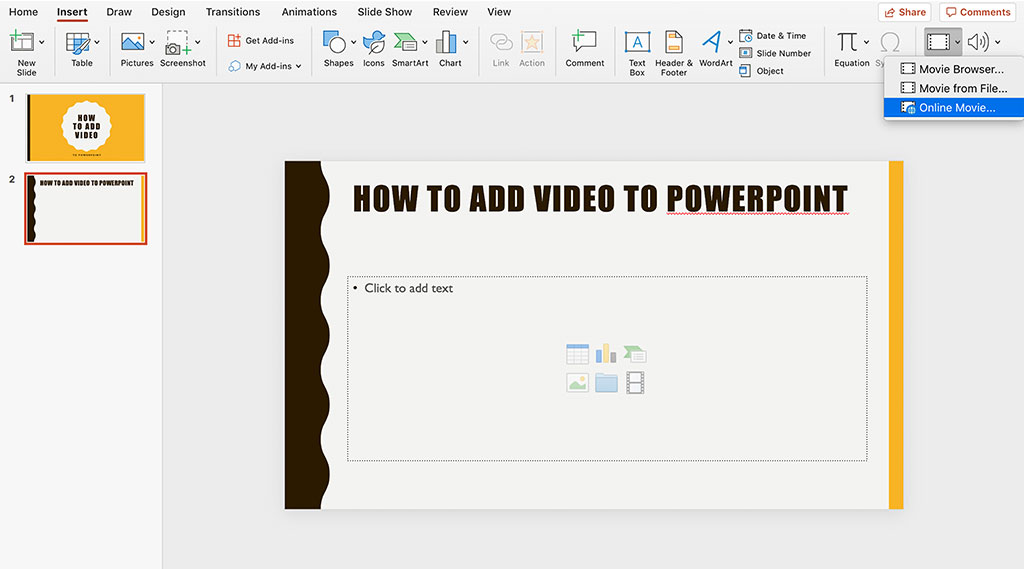This screenshot has width=1024, height=569.
Task: Open the View tab
Action: point(499,12)
